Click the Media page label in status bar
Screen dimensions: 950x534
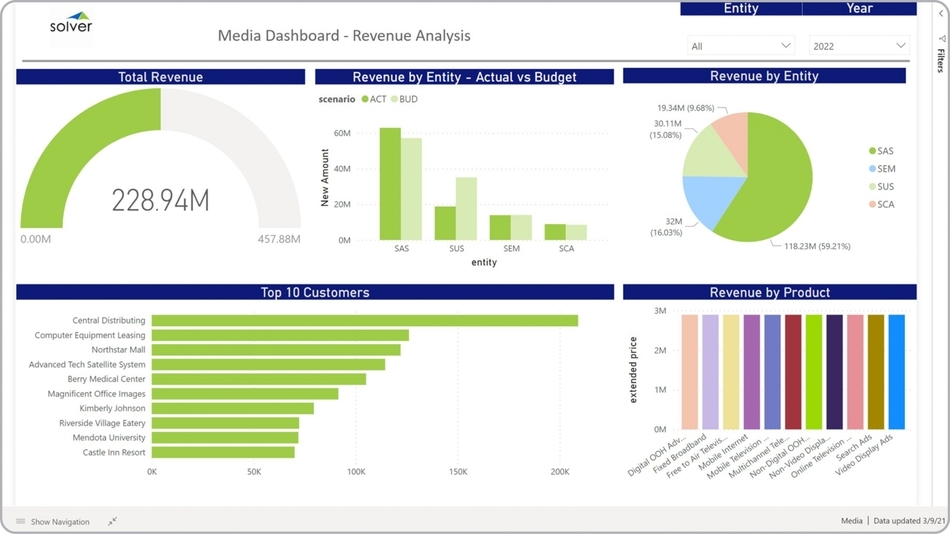pos(851,521)
